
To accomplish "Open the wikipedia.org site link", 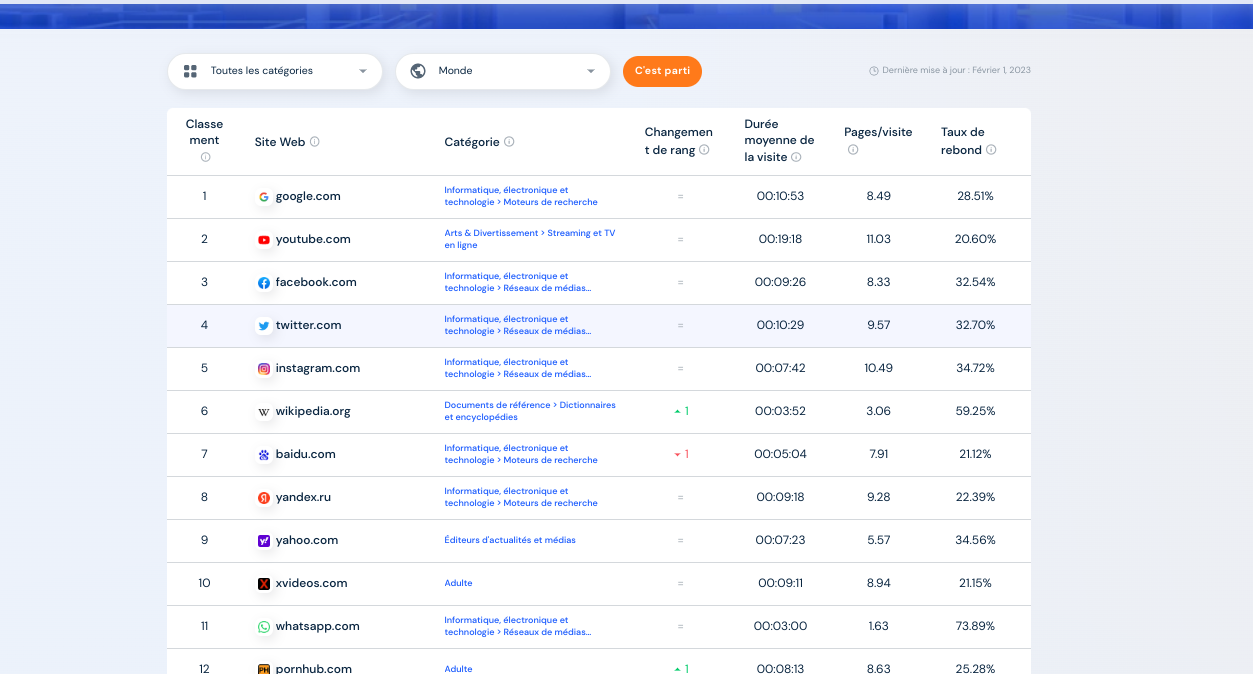I will [x=313, y=412].
